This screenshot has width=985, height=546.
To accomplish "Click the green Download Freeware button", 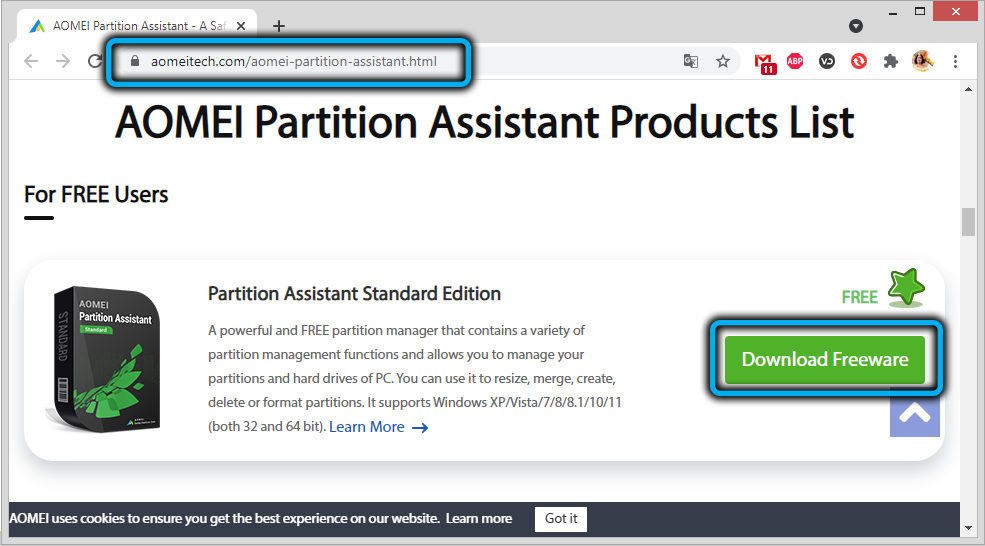I will click(x=825, y=360).
